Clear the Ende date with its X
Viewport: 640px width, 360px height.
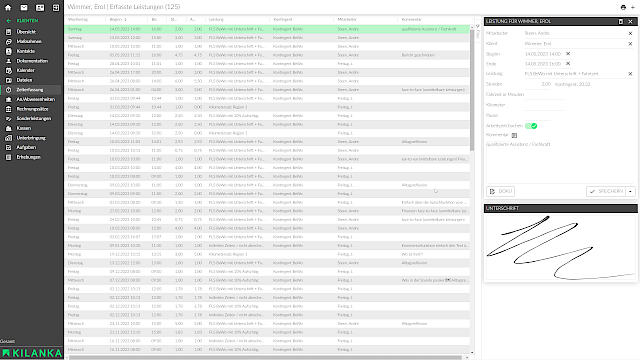[x=568, y=64]
